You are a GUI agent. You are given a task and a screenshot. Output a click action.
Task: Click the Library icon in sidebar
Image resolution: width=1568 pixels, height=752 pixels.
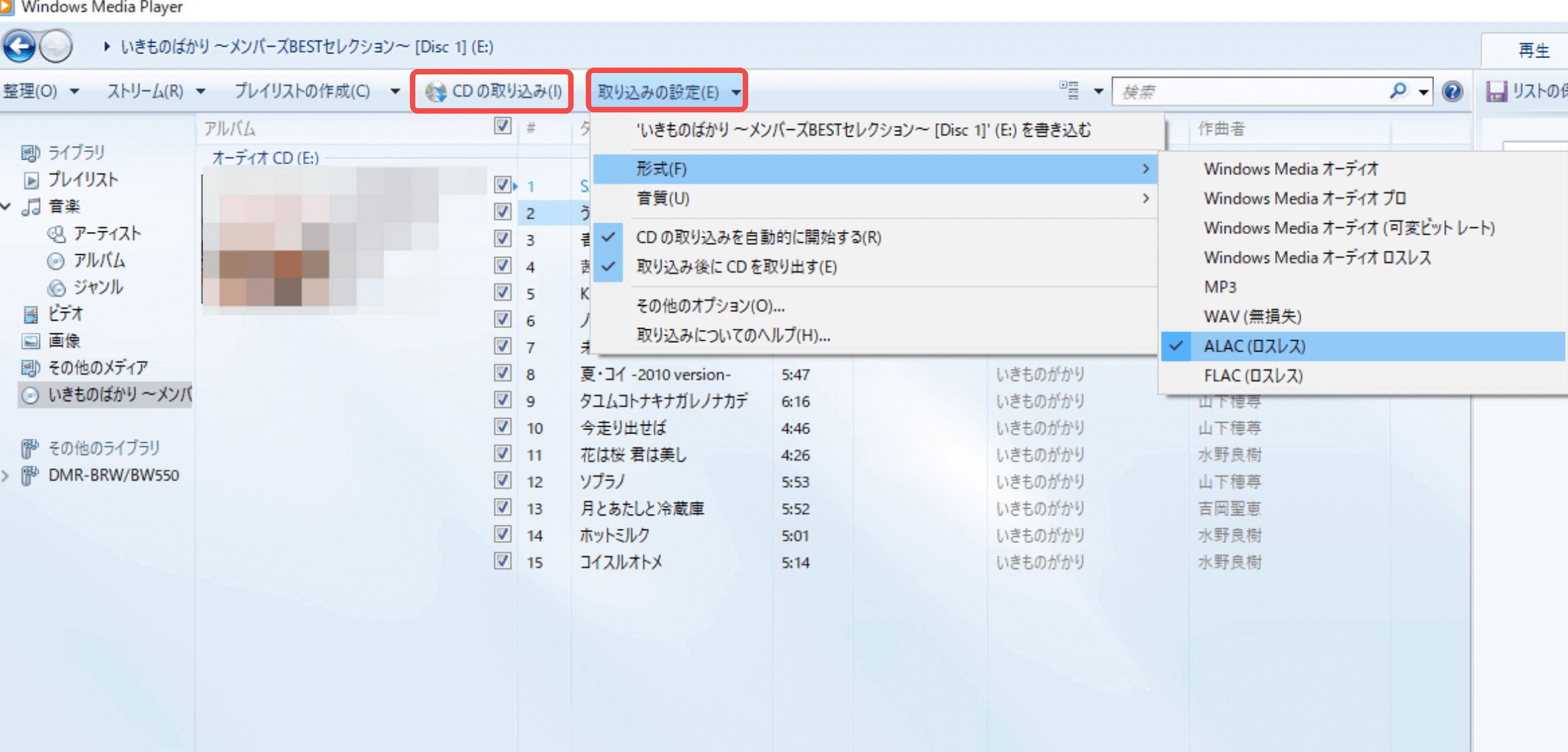pos(30,153)
